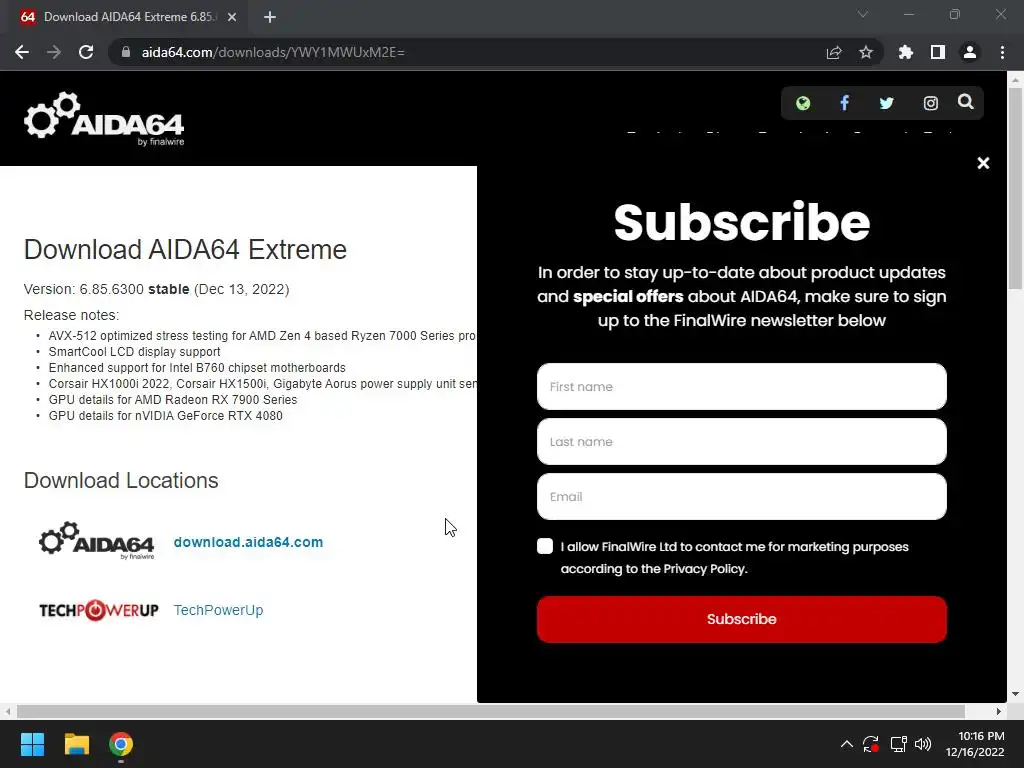This screenshot has height=768, width=1024.
Task: Go back to the previous page
Action: pos(22,52)
